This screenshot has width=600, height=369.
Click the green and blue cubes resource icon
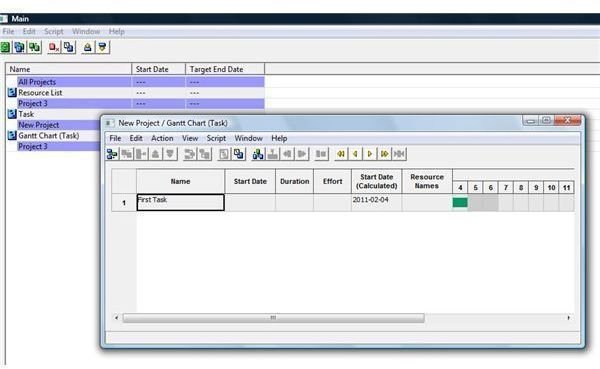coord(258,154)
